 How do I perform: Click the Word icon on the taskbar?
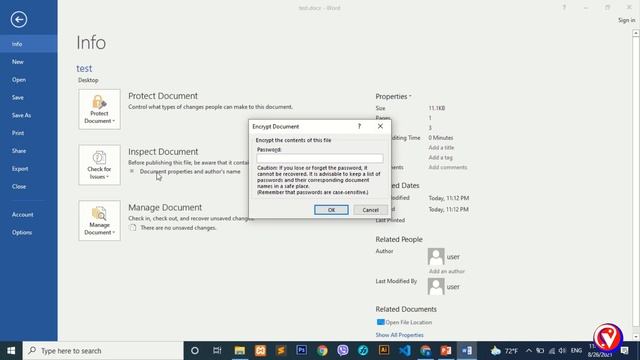[467, 351]
